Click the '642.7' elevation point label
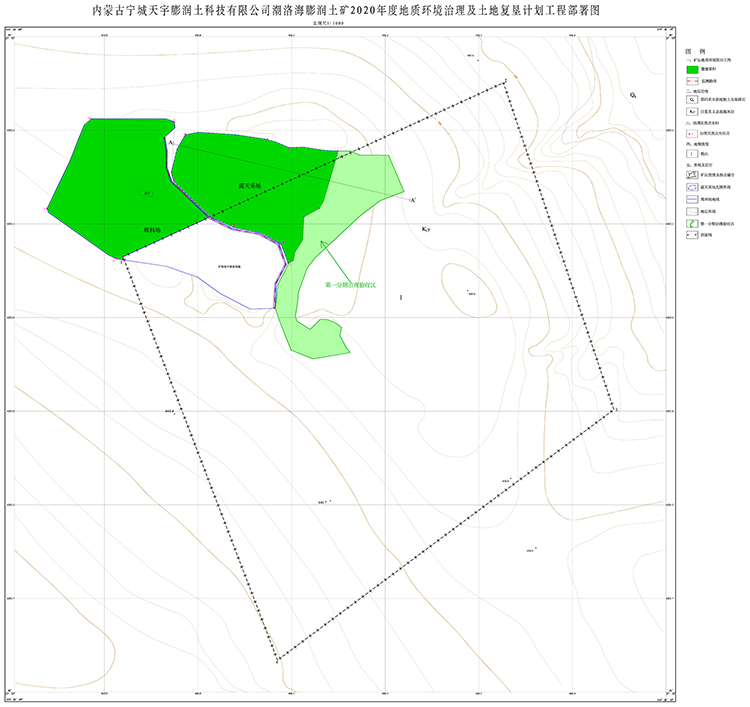 [322, 502]
